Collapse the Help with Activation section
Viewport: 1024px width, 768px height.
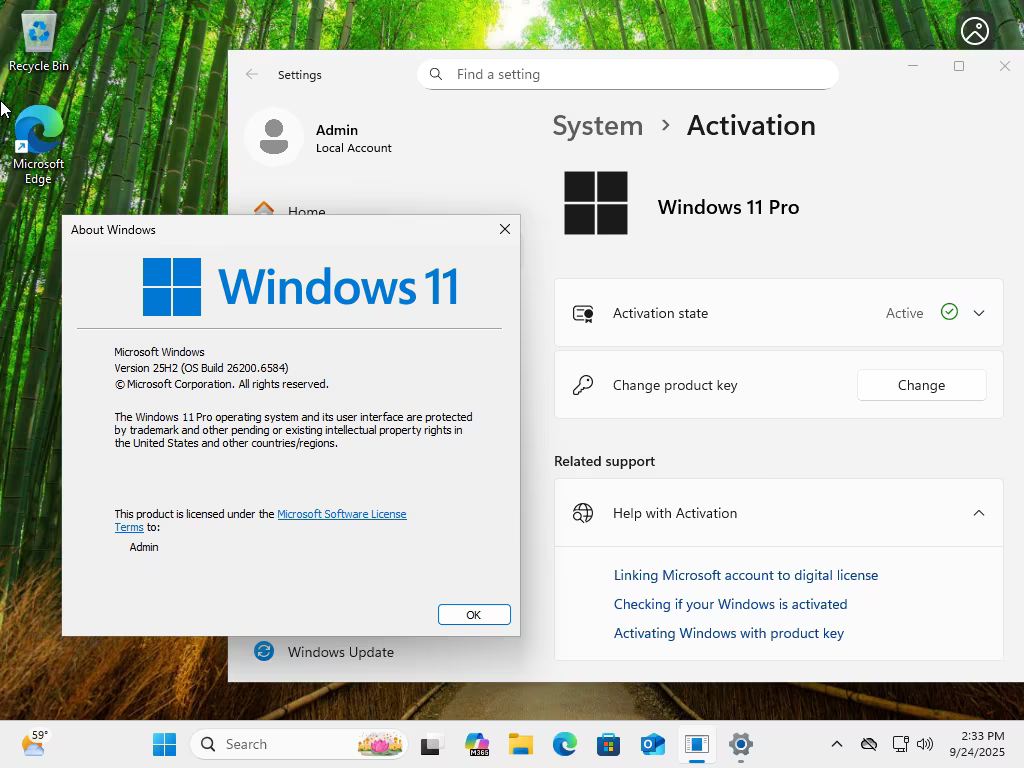978,513
